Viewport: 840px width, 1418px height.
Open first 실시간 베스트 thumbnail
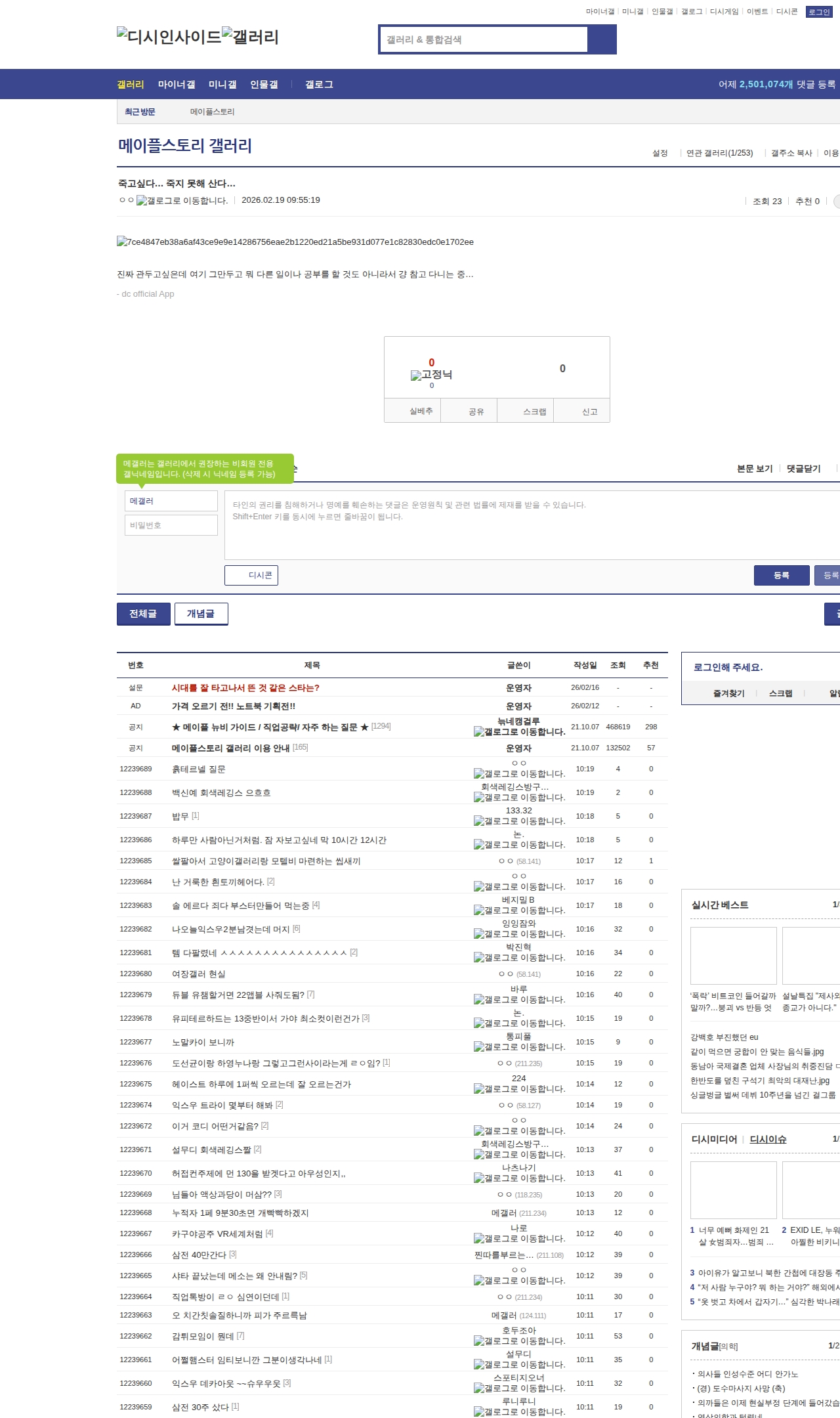pyautogui.click(x=733, y=955)
